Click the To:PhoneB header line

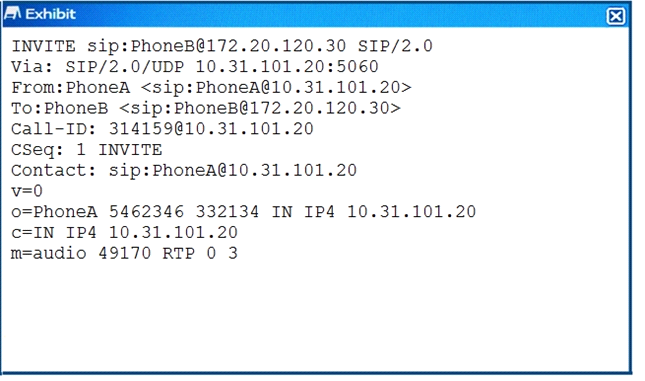(x=206, y=108)
